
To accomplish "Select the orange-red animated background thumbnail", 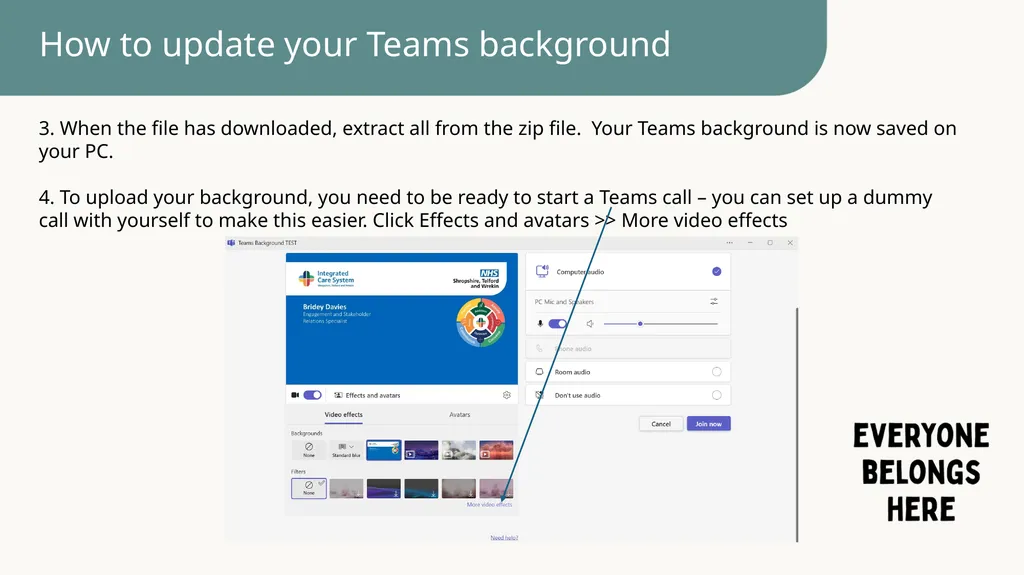I will 496,450.
